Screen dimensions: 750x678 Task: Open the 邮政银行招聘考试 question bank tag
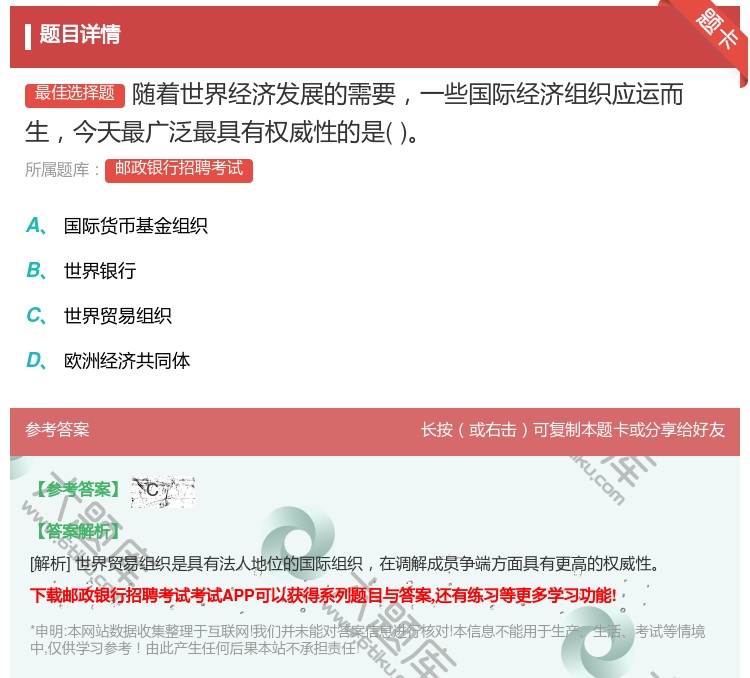click(179, 169)
